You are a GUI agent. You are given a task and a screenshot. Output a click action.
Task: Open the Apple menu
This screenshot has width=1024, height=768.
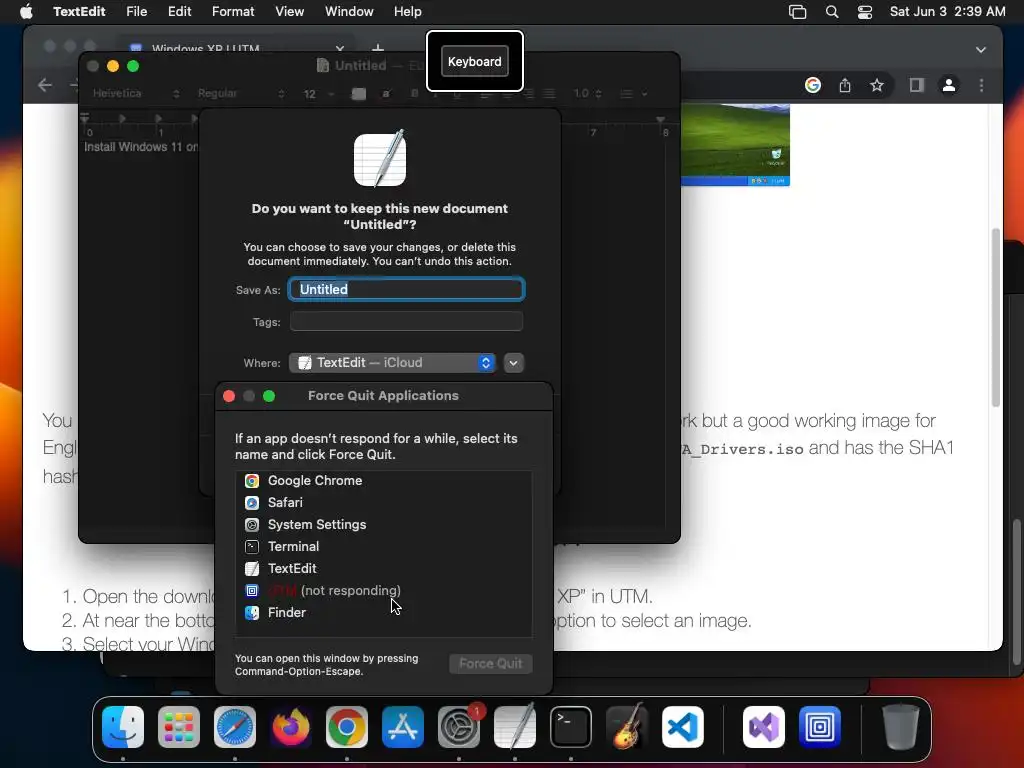click(x=26, y=12)
